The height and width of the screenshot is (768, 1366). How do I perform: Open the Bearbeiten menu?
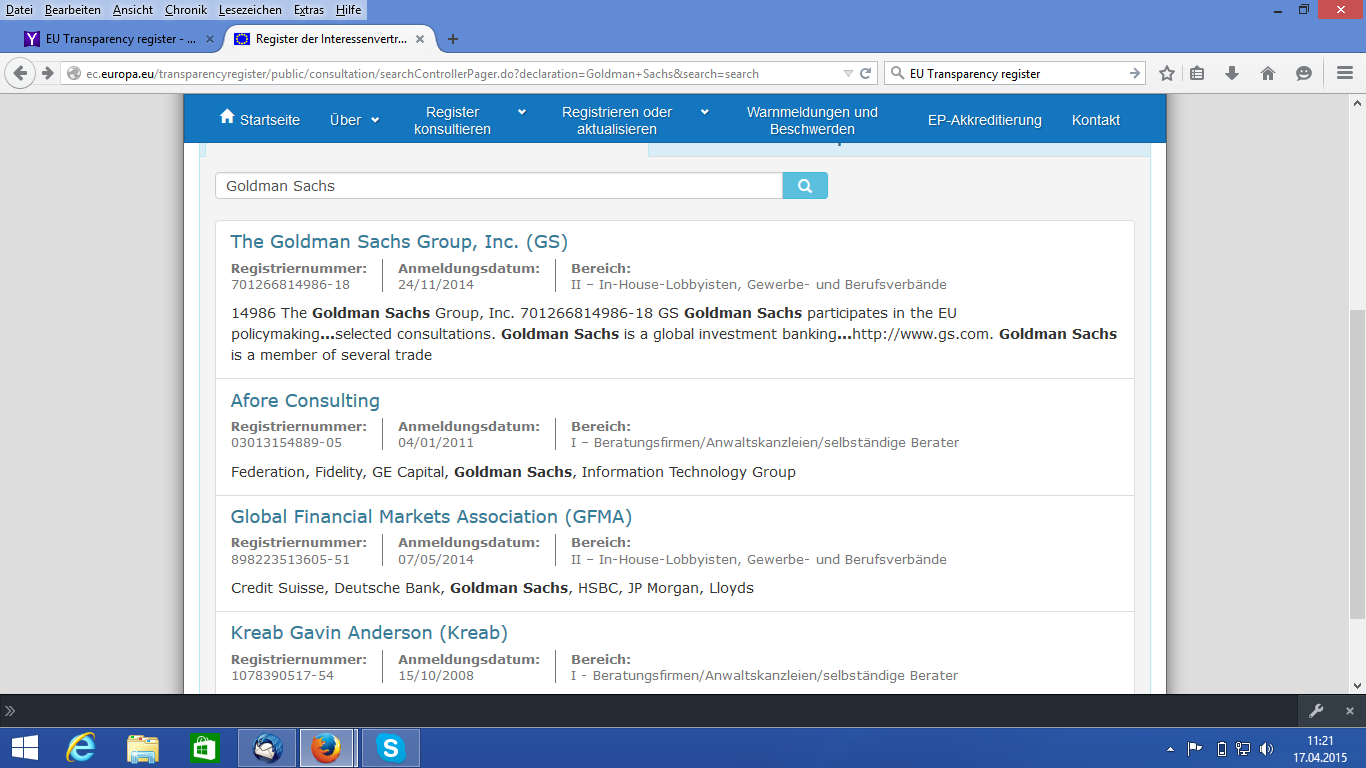coord(72,9)
